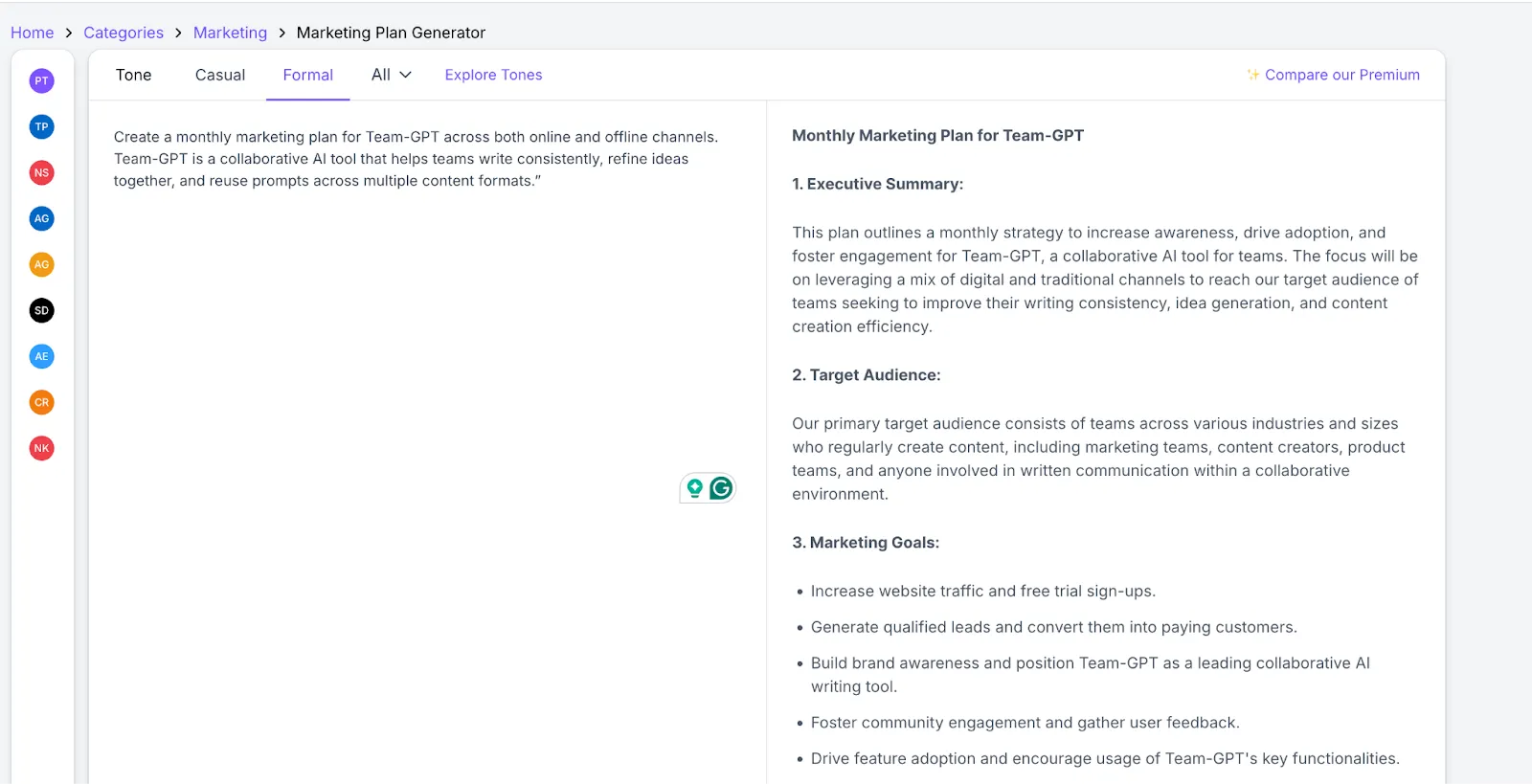
Task: Click the Marketing Plan Generator breadcrumb text
Action: point(391,33)
